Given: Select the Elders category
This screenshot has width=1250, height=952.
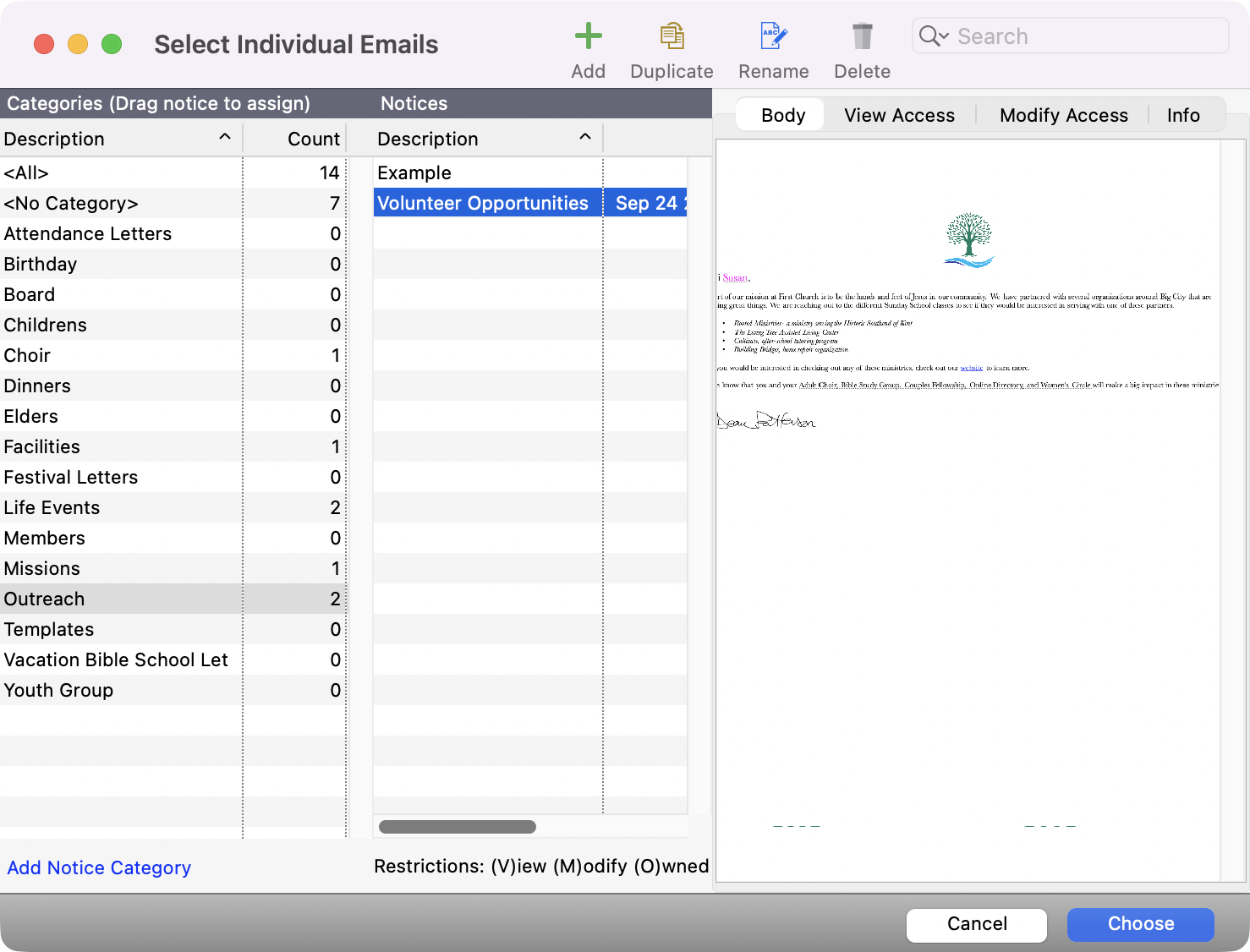Looking at the screenshot, I should coord(173,416).
